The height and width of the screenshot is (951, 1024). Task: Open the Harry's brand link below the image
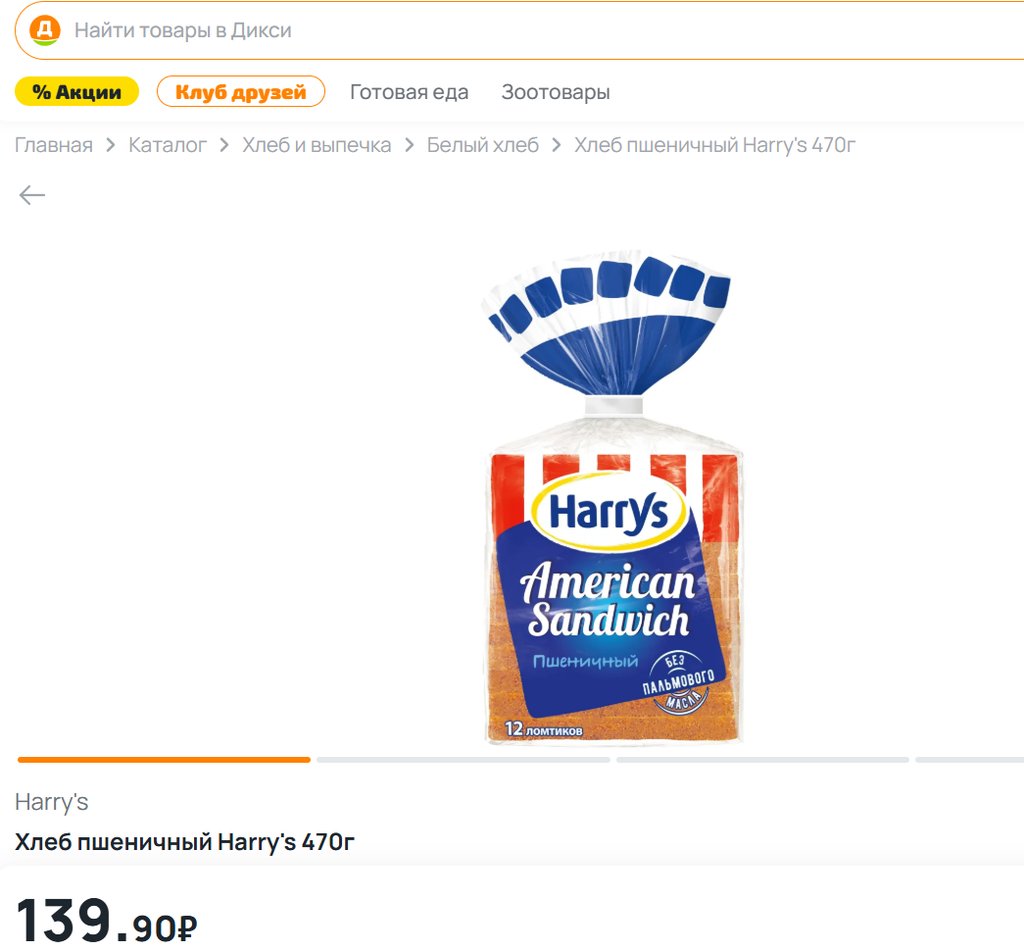coord(52,802)
